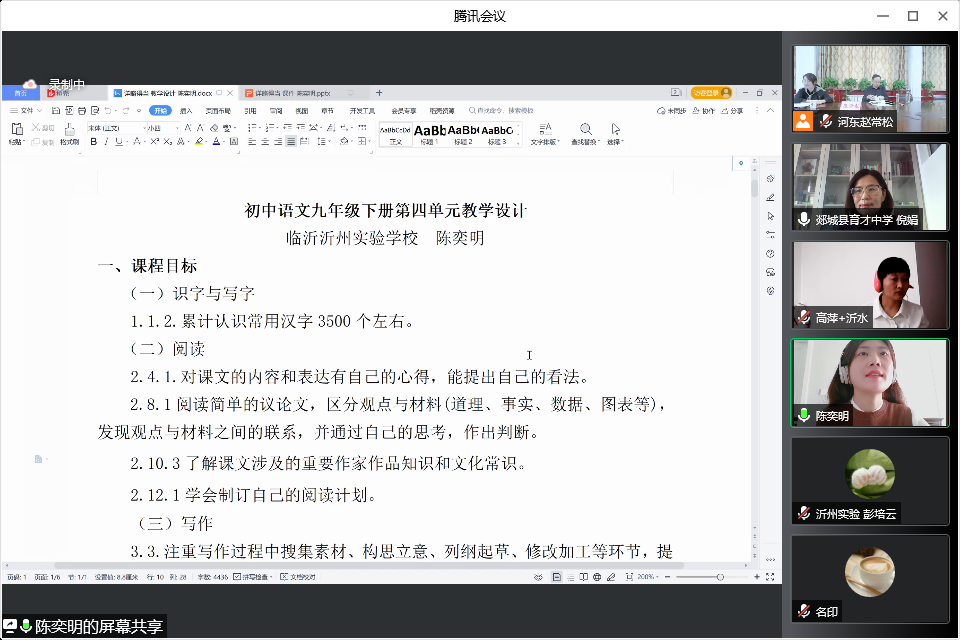Switch to the pptx document tab
Viewport: 960px width, 640px height.
[288, 93]
